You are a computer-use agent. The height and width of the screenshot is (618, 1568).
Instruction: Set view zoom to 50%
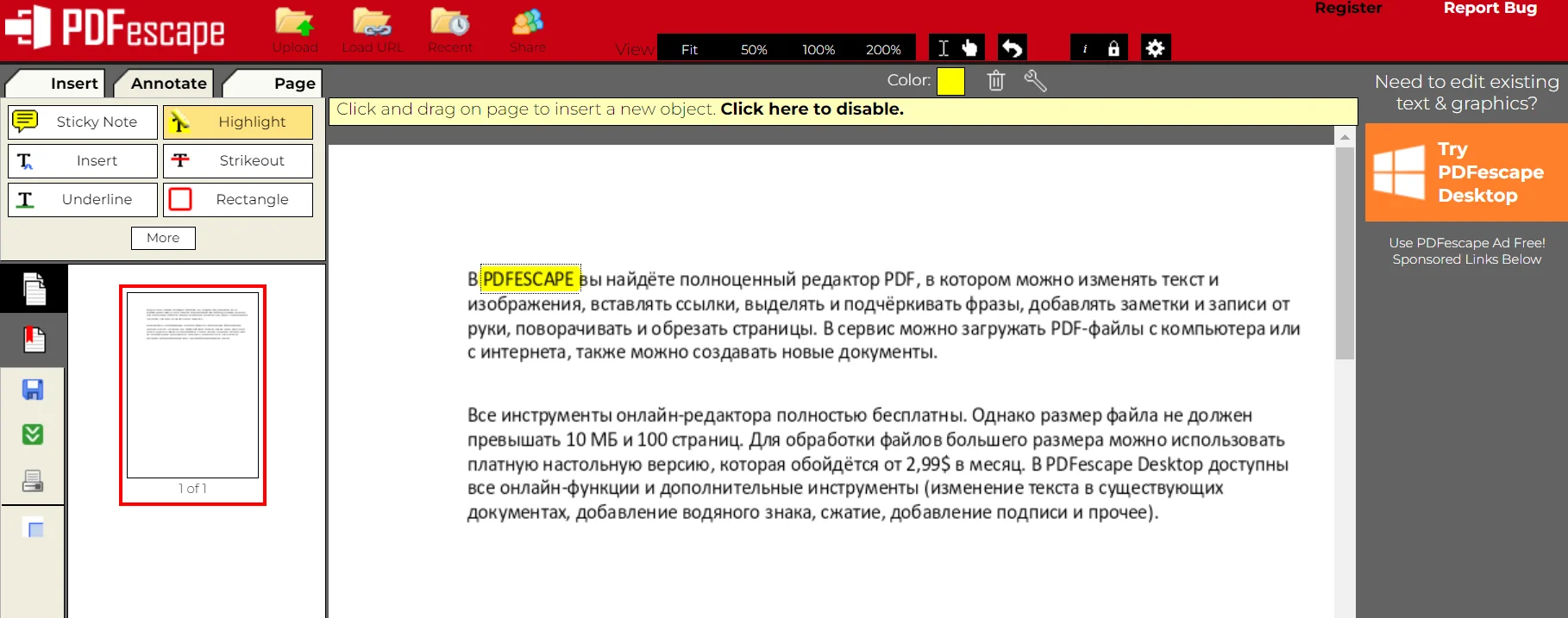754,49
